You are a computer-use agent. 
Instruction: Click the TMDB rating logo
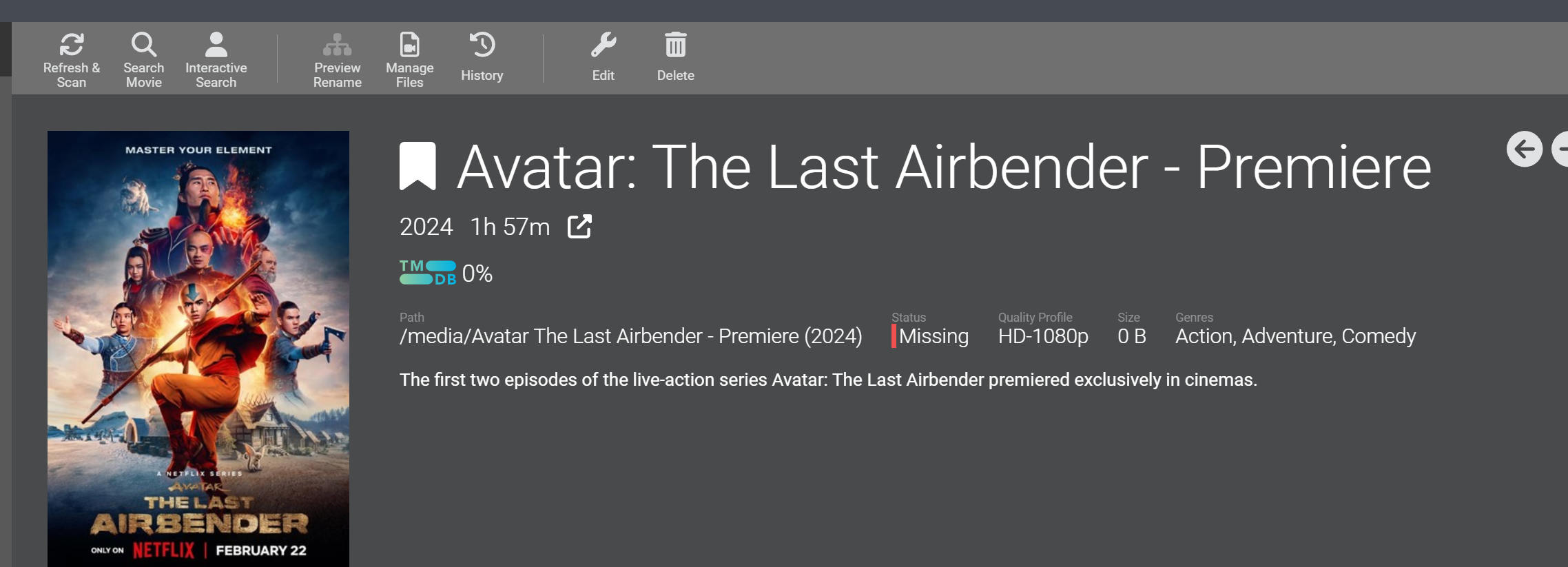428,273
